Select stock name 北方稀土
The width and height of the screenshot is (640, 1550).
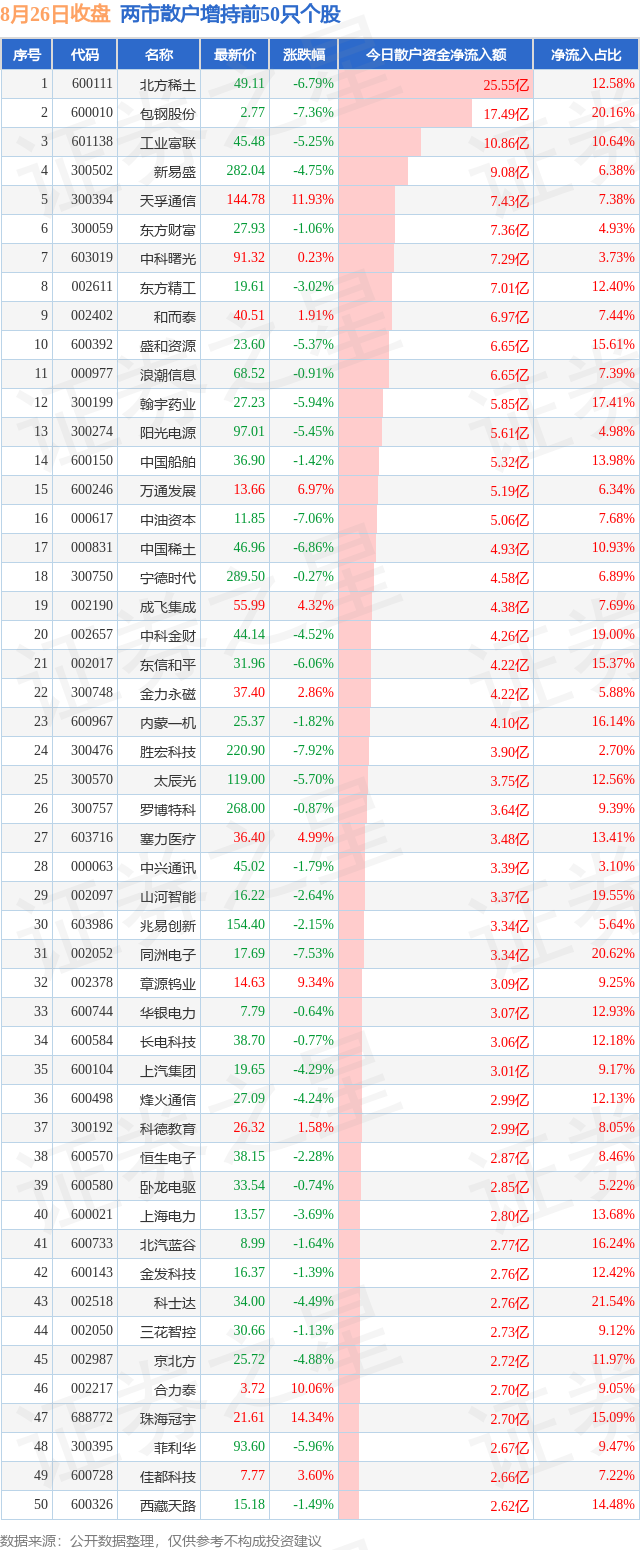[x=168, y=85]
